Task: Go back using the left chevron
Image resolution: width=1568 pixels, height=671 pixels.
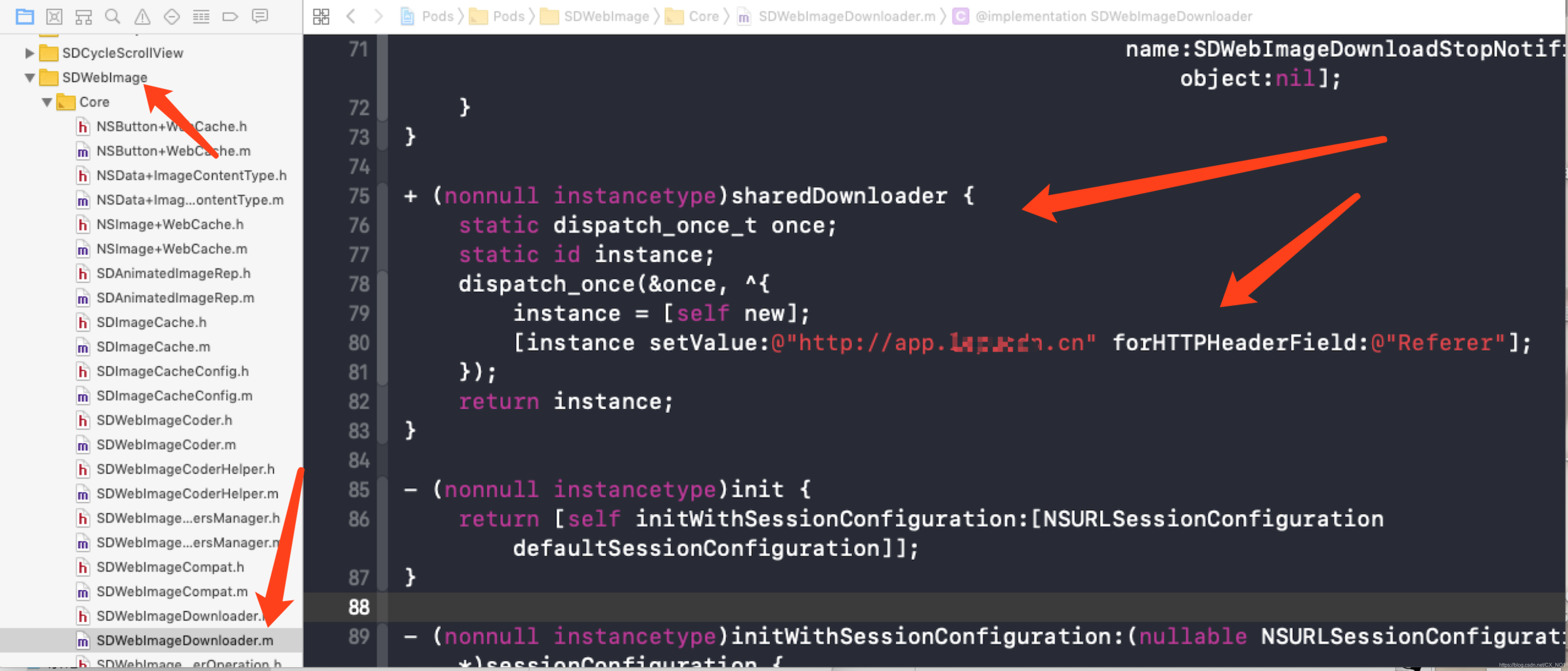Action: pyautogui.click(x=351, y=16)
